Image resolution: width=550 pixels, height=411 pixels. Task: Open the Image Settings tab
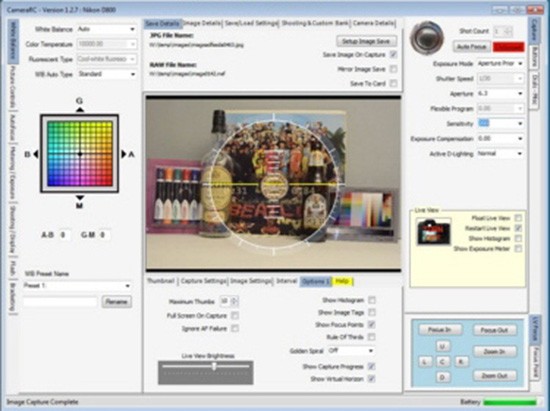[x=251, y=281]
